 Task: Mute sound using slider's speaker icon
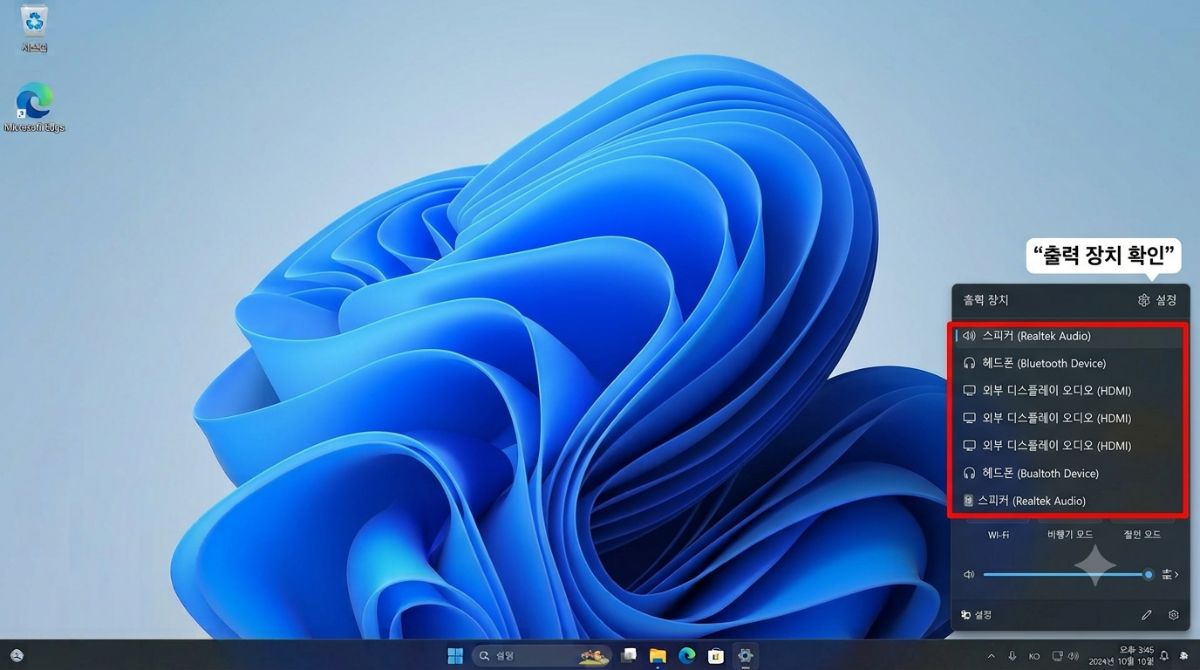tap(968, 575)
